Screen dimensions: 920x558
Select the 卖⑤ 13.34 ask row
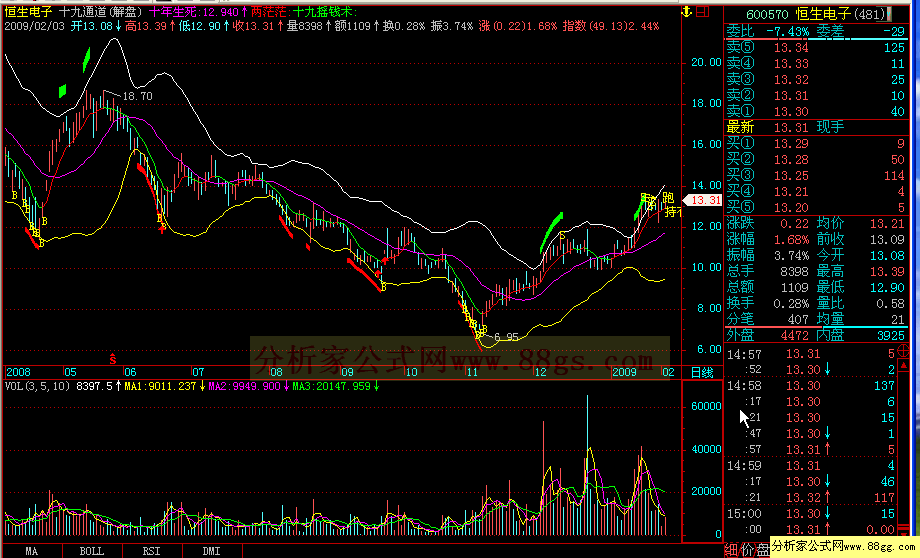pyautogui.click(x=816, y=48)
